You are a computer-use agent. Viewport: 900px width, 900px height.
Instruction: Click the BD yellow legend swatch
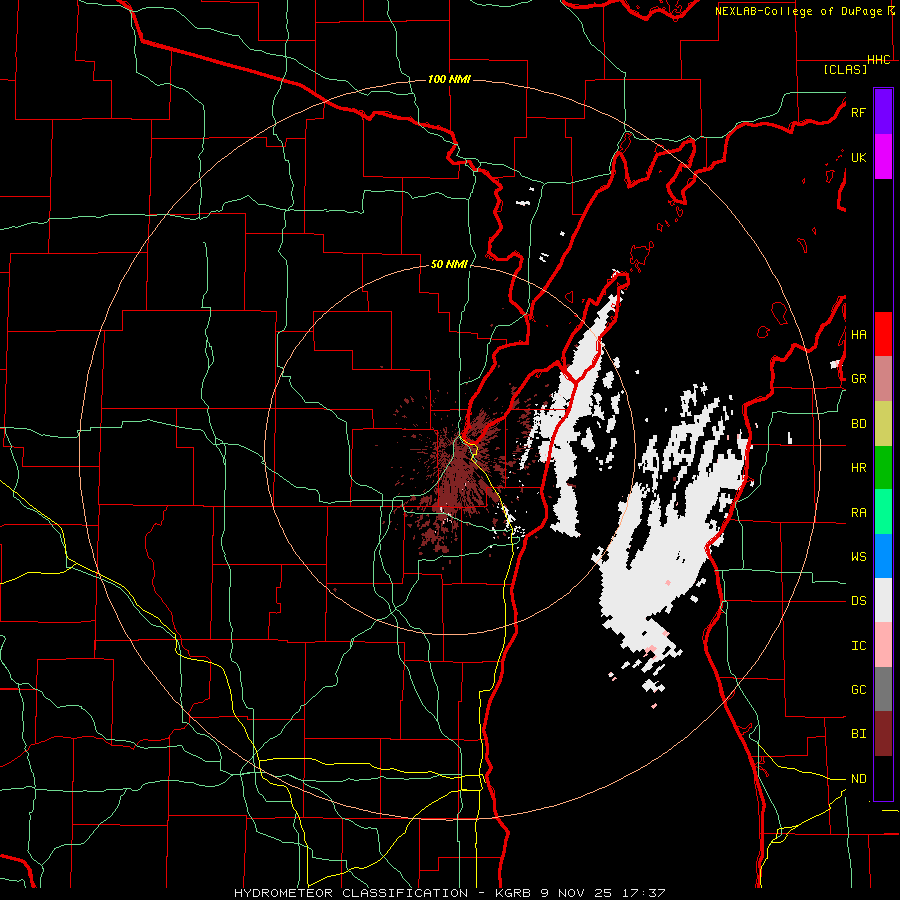coord(883,424)
